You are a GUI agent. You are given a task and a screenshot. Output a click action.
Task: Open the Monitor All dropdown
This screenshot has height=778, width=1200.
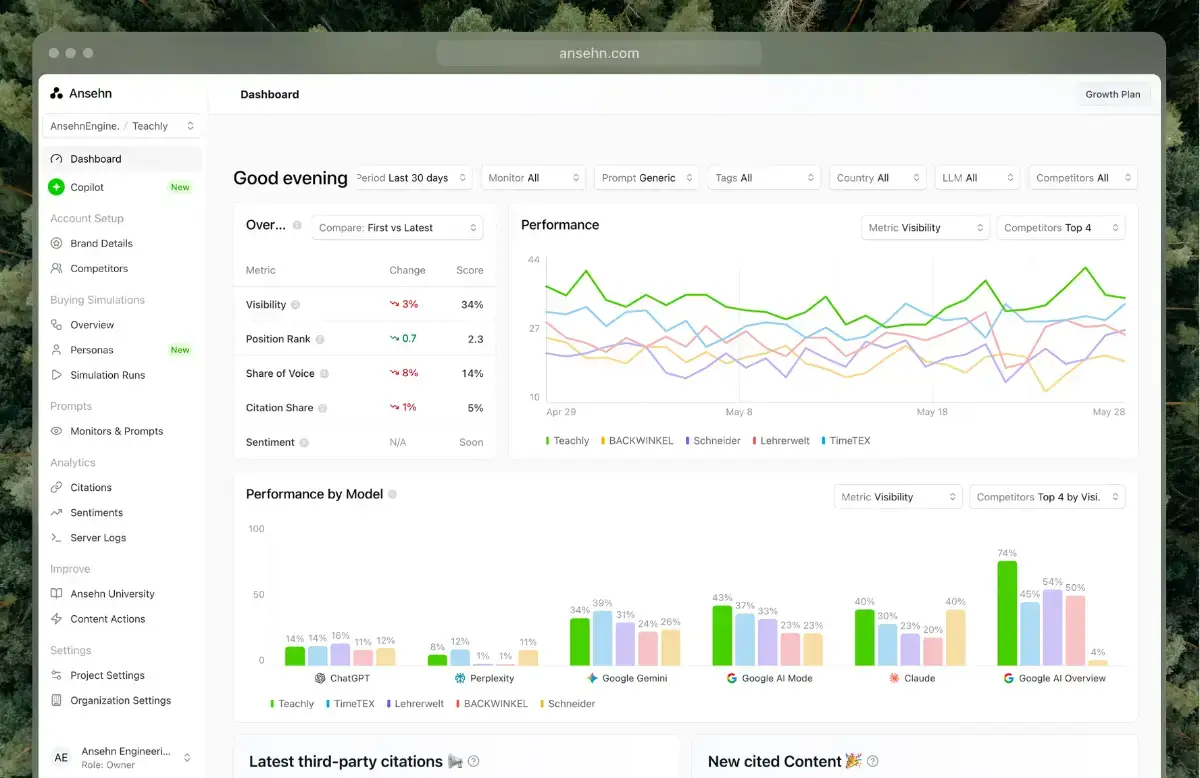click(533, 178)
